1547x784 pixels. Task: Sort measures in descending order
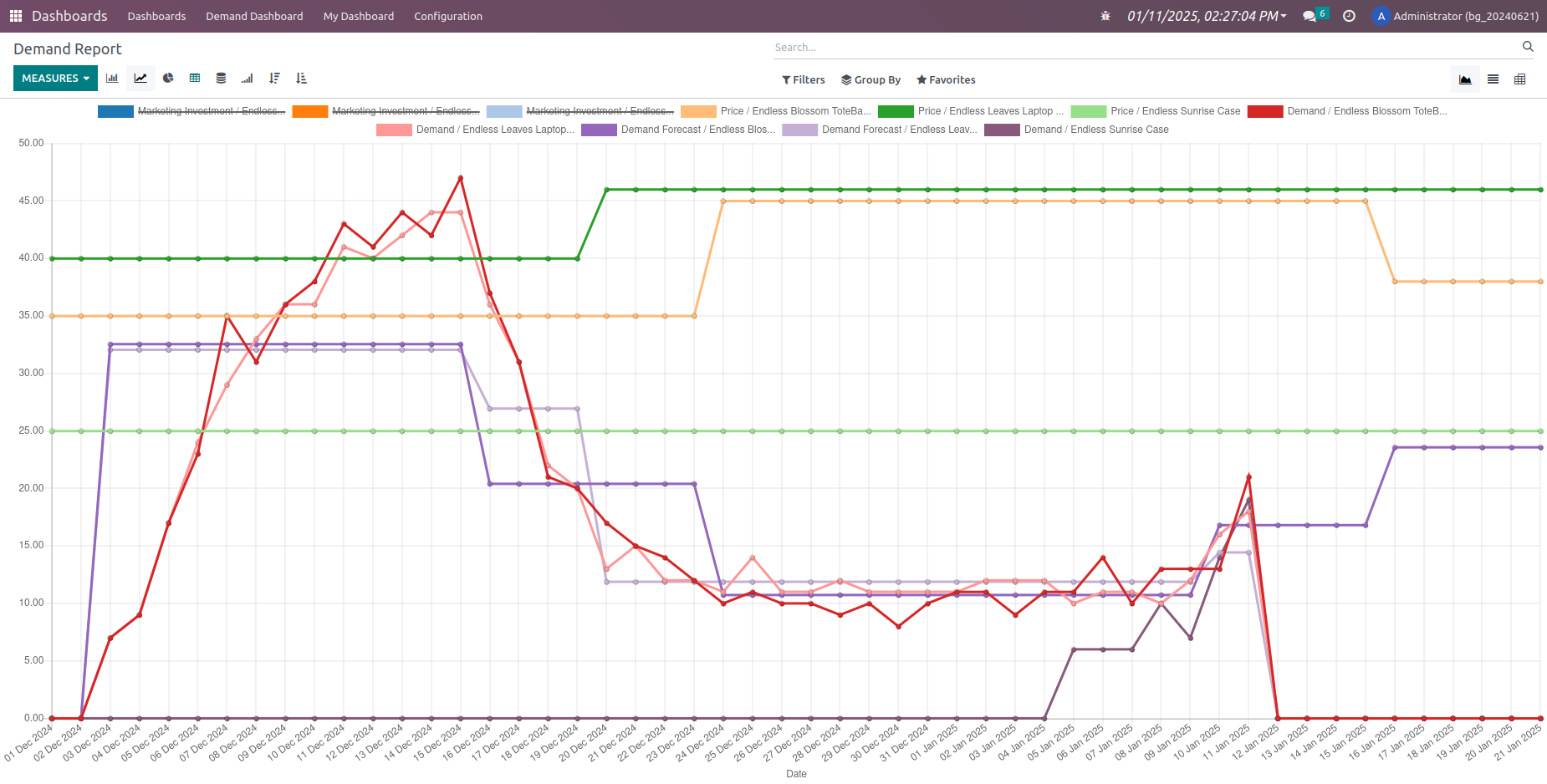(274, 78)
